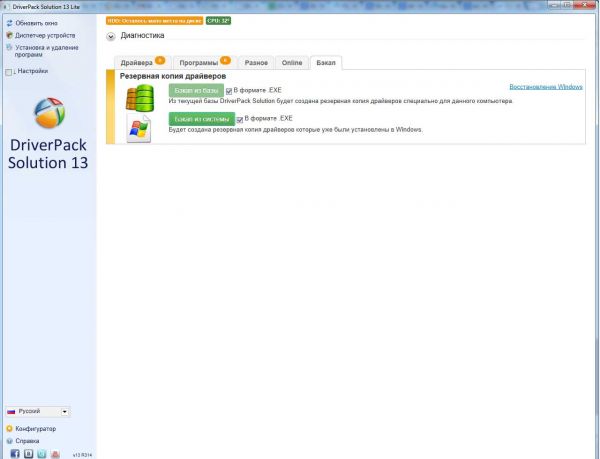
Task: Click the refresh window arrows icon
Action: point(10,23)
